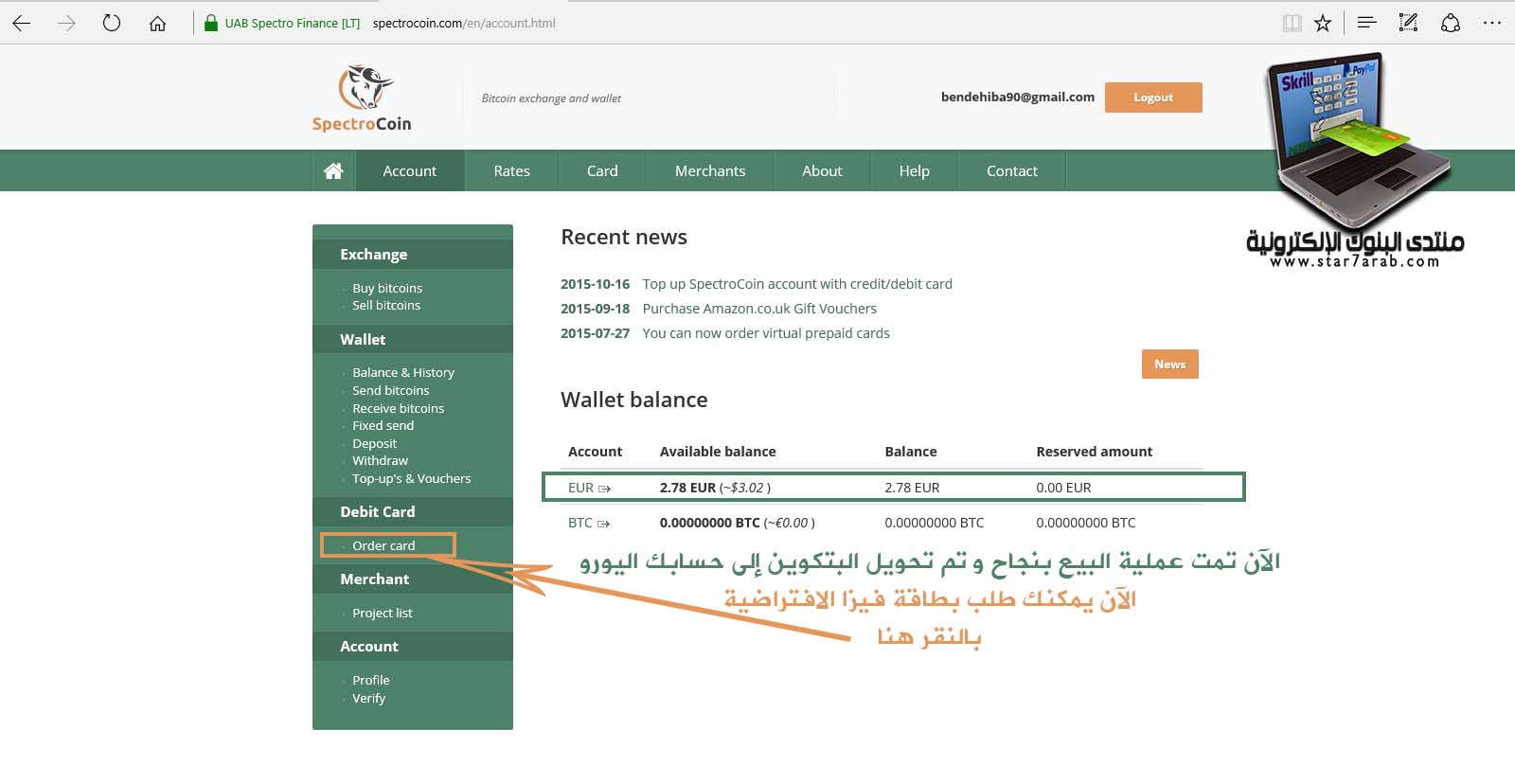
Task: Open Withdraw sidebar link
Action: pyautogui.click(x=381, y=460)
